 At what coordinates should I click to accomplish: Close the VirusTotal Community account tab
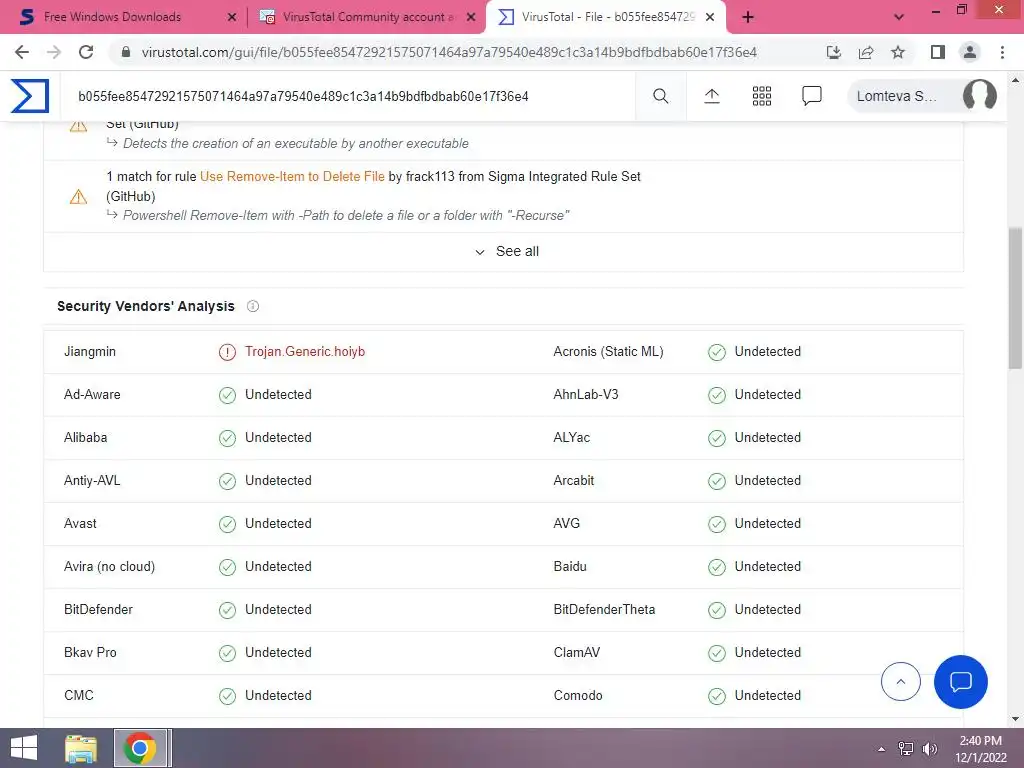471,17
